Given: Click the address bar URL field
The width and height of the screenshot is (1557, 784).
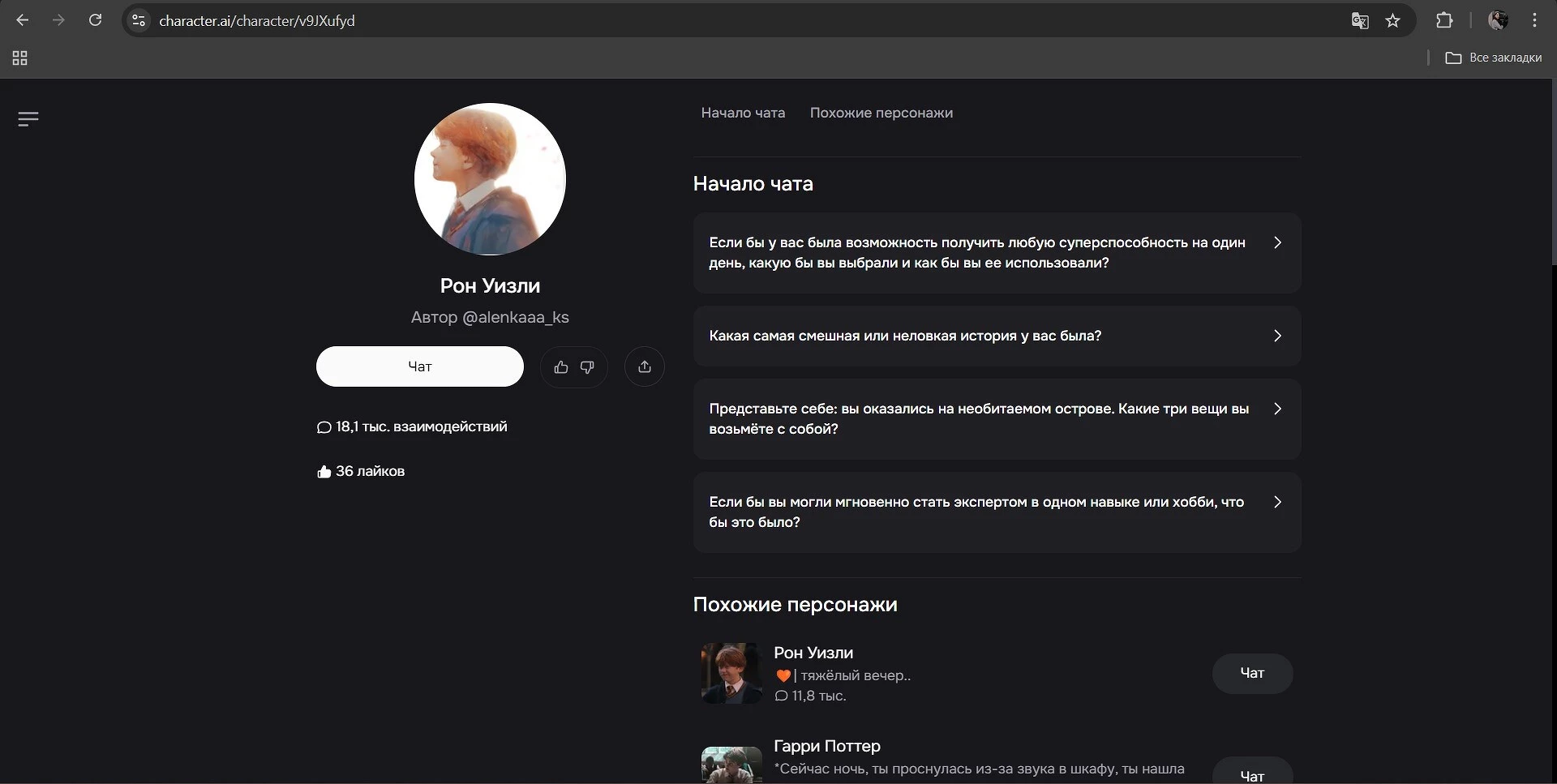Looking at the screenshot, I should (649, 21).
